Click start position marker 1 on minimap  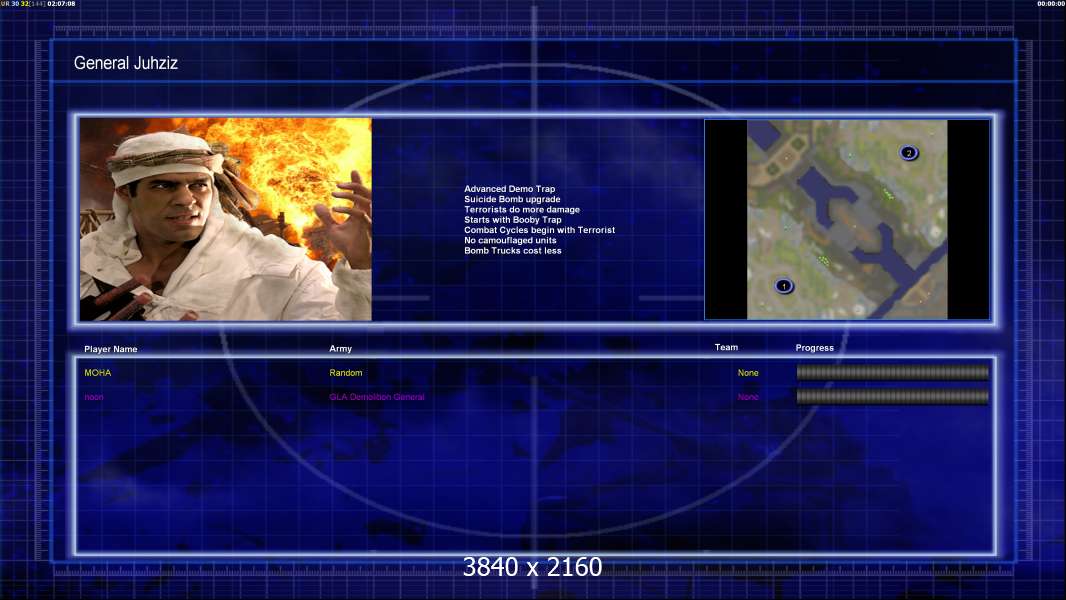pyautogui.click(x=784, y=286)
